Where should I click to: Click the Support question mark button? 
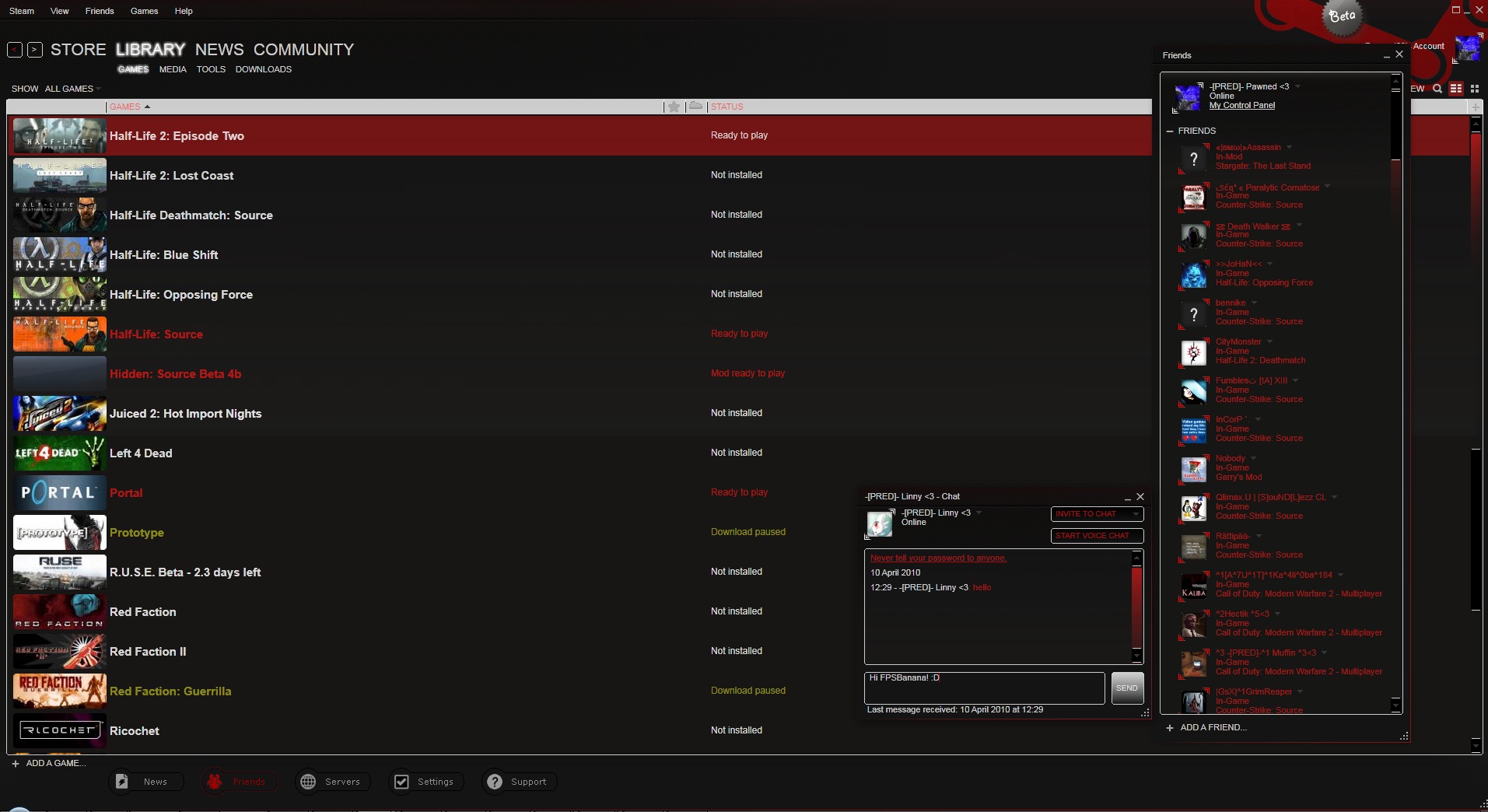coord(495,782)
